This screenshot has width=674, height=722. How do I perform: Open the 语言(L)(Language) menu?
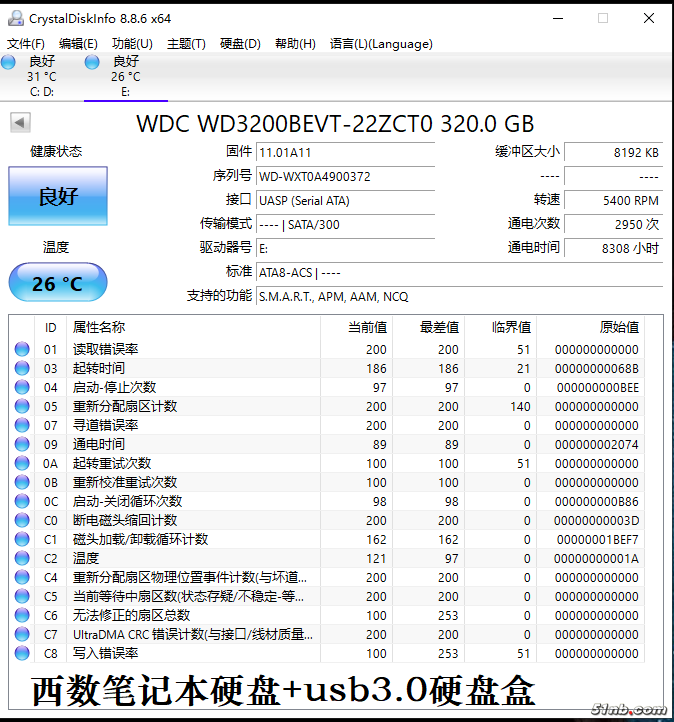tap(381, 44)
